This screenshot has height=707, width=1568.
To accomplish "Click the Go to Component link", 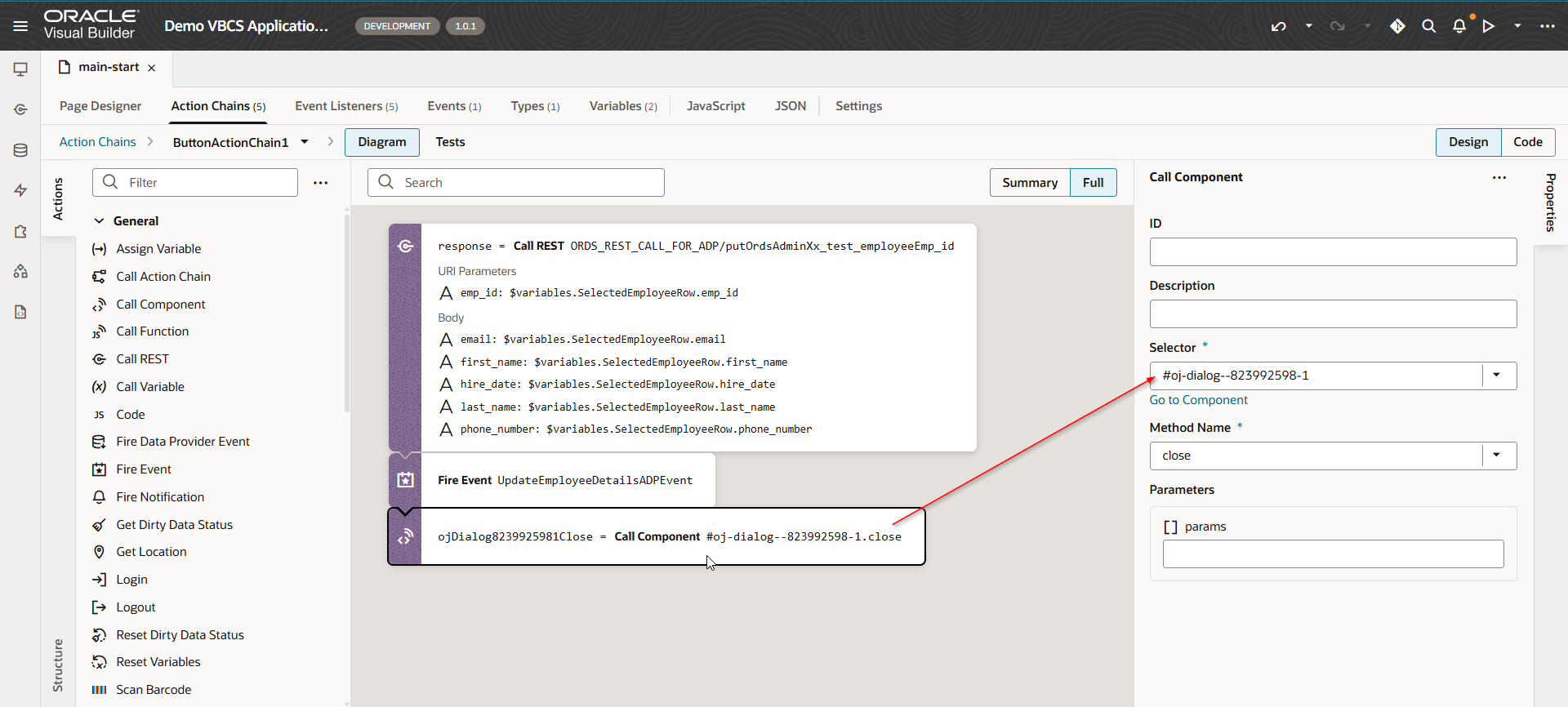I will click(1198, 400).
